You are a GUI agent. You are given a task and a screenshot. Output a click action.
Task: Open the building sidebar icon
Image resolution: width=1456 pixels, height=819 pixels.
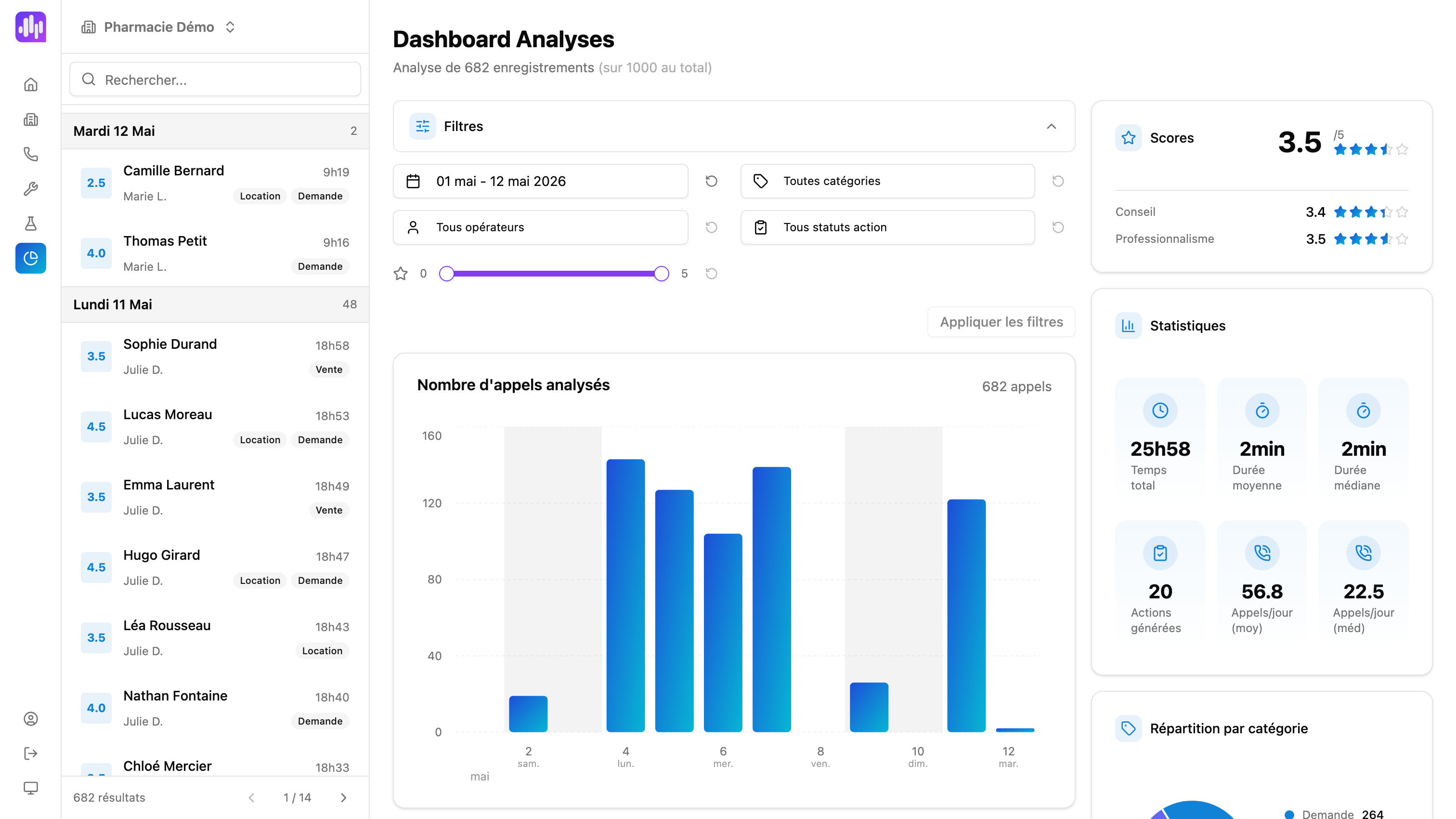coord(30,119)
